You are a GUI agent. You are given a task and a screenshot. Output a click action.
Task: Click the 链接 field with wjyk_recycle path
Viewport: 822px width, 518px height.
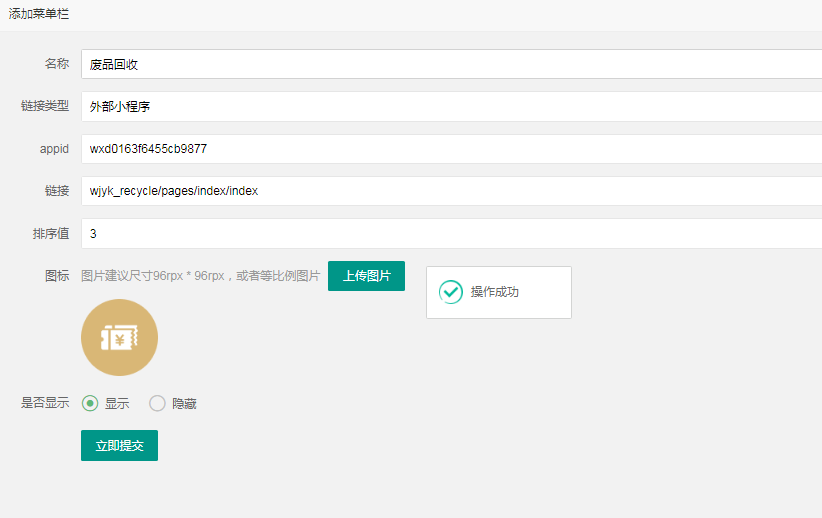[x=451, y=191]
